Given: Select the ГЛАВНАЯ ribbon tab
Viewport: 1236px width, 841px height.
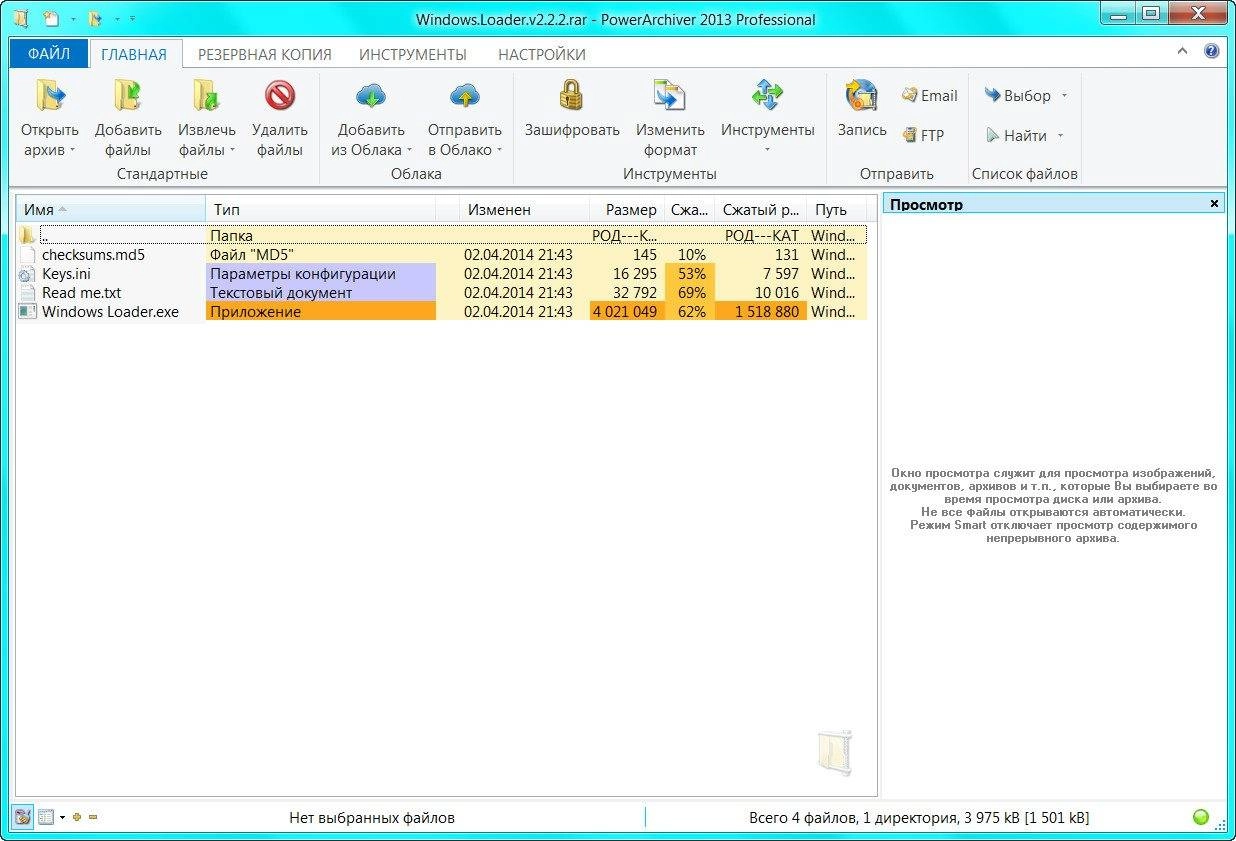Looking at the screenshot, I should (134, 54).
